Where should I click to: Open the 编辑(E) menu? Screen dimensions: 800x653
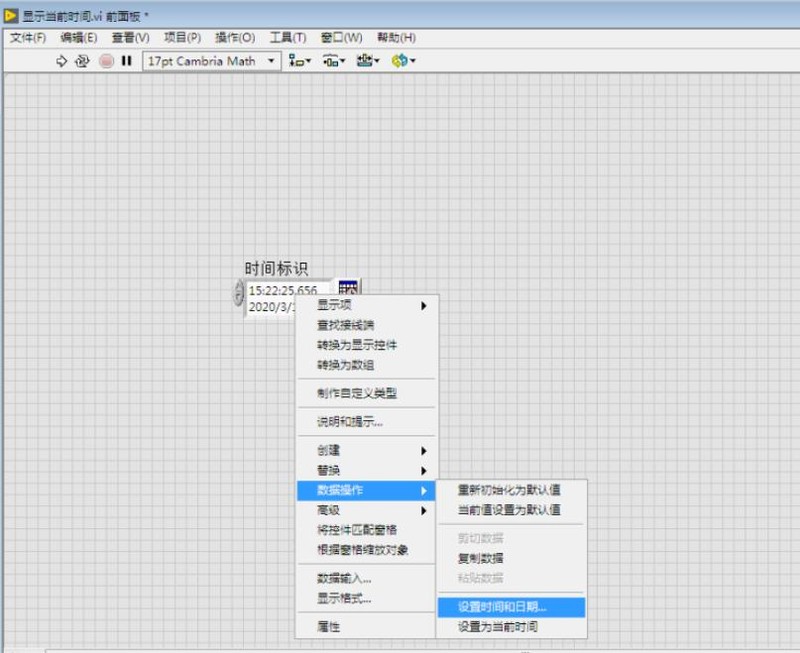pyautogui.click(x=79, y=38)
